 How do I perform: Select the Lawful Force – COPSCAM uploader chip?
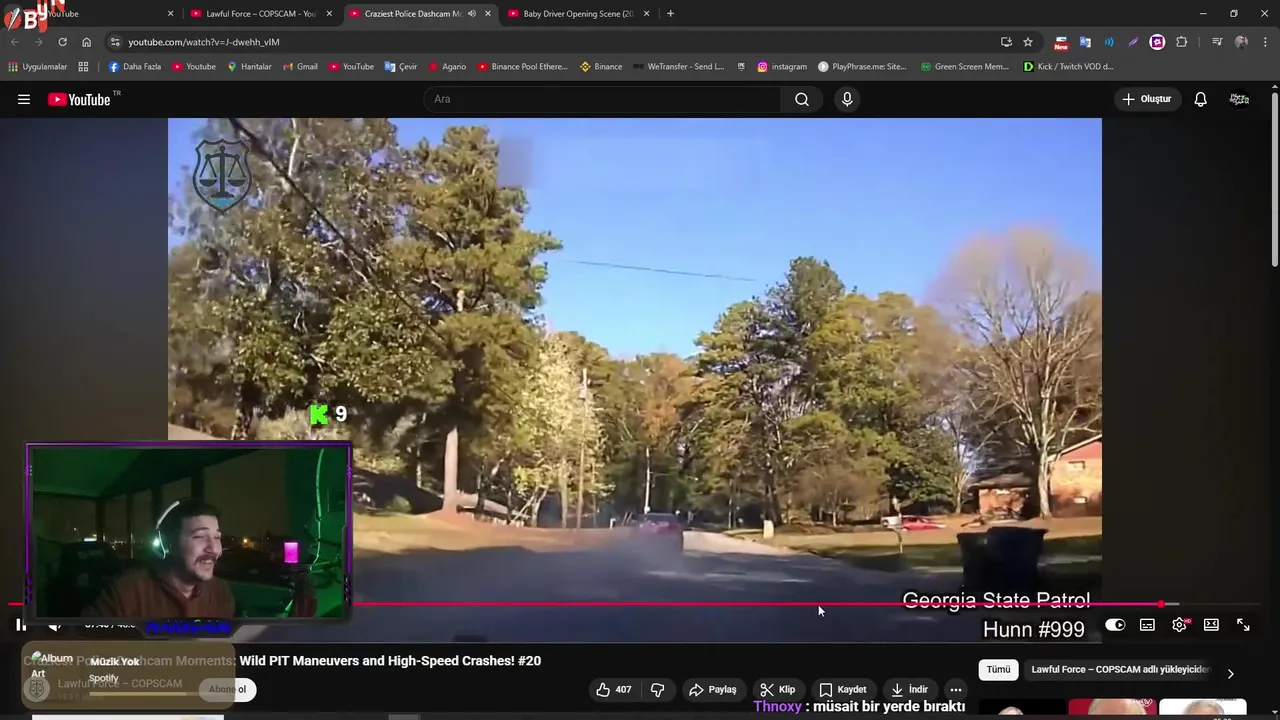pos(1120,670)
